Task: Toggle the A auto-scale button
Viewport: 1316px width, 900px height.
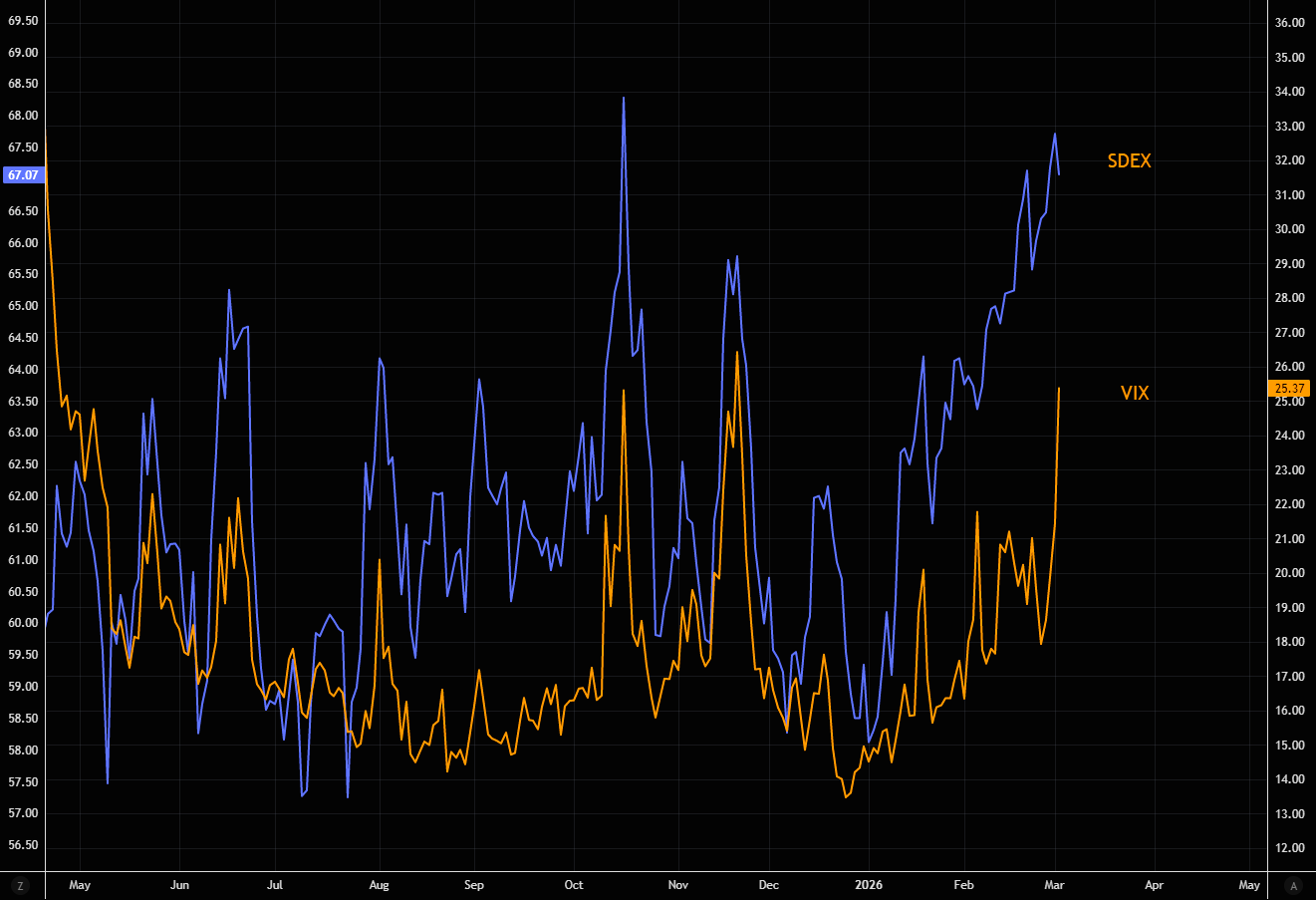Action: pos(1294,885)
